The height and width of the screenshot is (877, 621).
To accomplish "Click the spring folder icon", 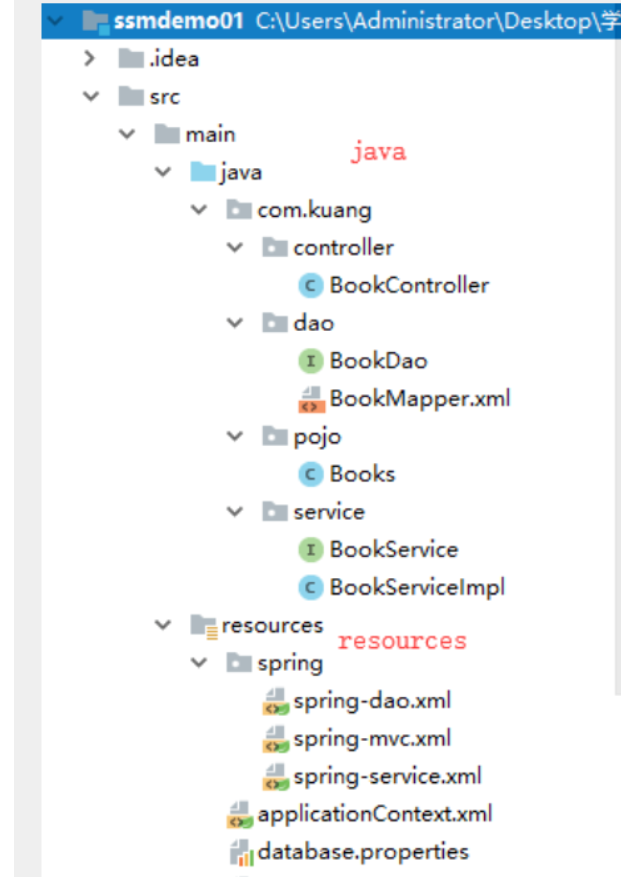I will 239,663.
